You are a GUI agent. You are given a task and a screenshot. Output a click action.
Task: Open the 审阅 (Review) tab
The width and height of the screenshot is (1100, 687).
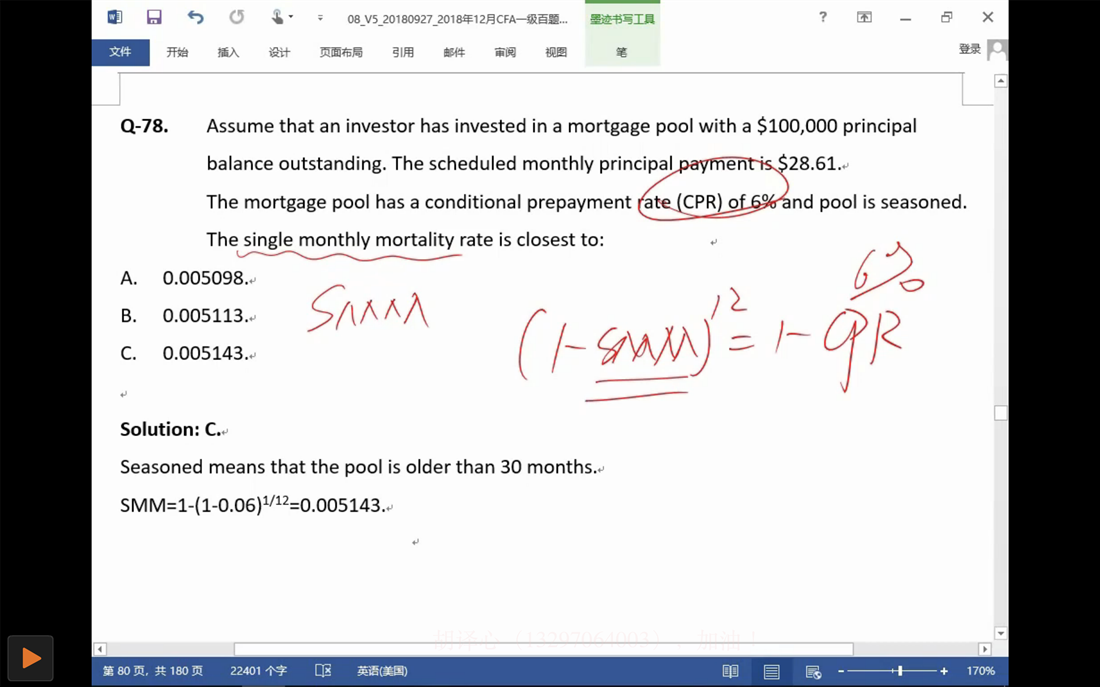(x=505, y=52)
